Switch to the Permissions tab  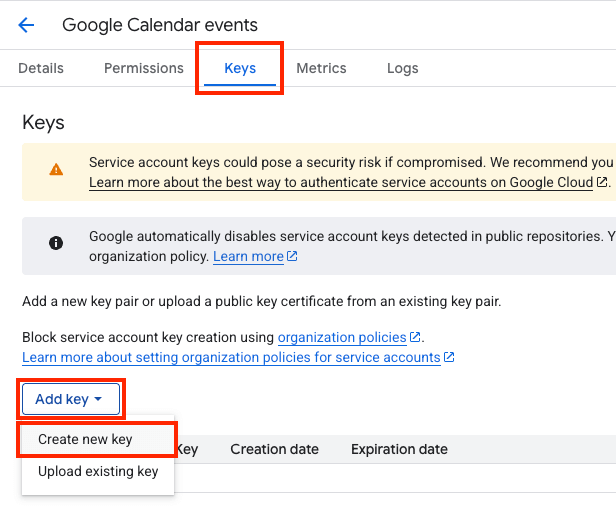(x=144, y=68)
